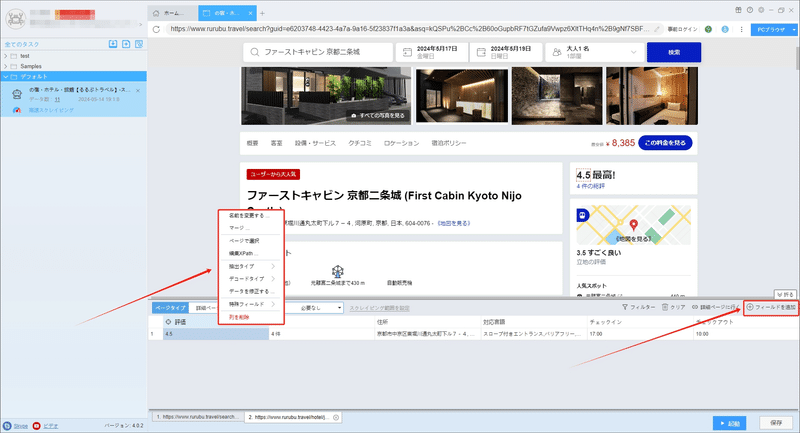Choose the XPath edit entry in context menu
This screenshot has height=433, width=800.
click(x=251, y=253)
